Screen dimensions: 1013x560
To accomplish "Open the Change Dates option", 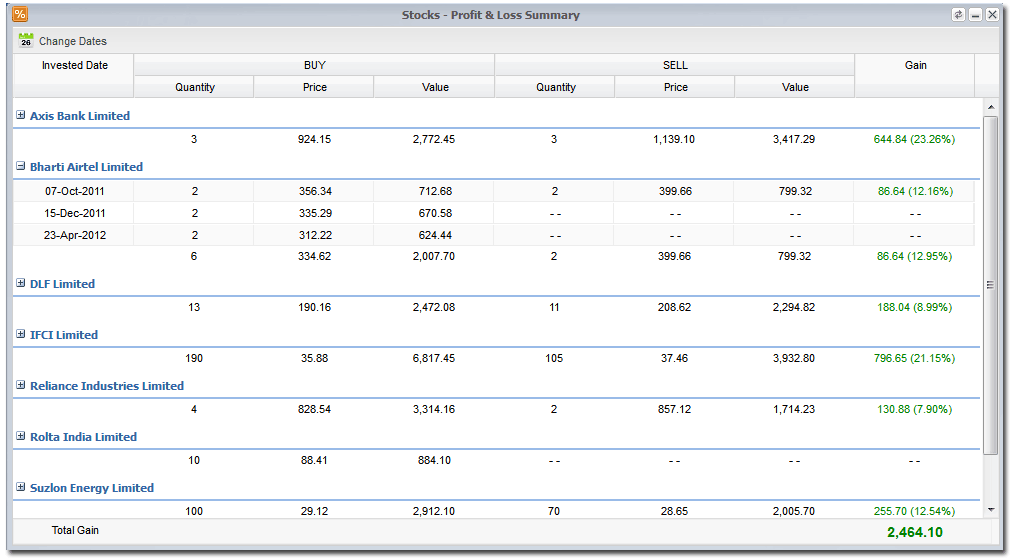I will pos(72,41).
